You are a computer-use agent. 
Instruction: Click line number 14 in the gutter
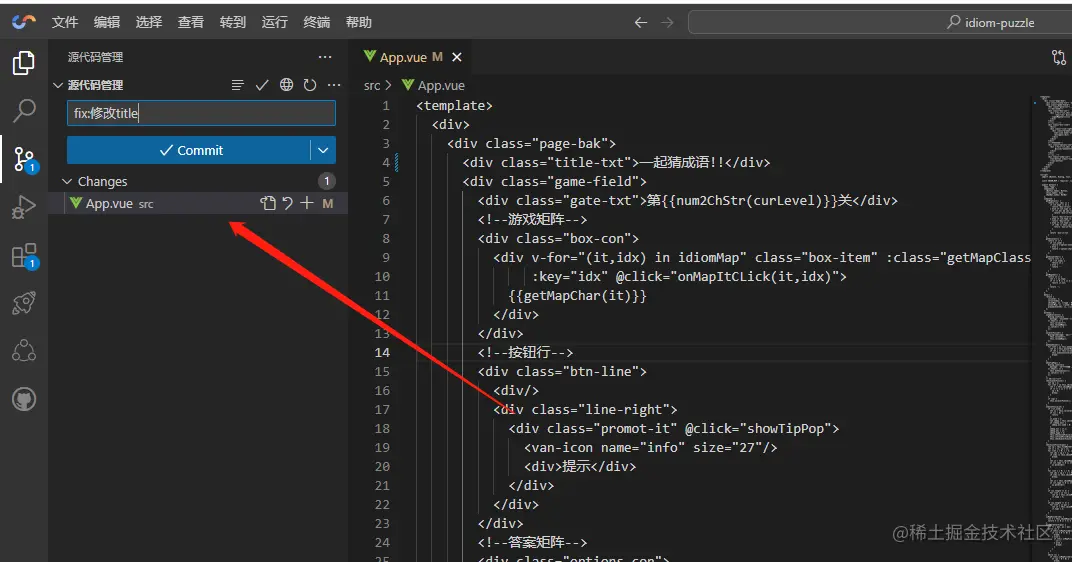coord(381,352)
